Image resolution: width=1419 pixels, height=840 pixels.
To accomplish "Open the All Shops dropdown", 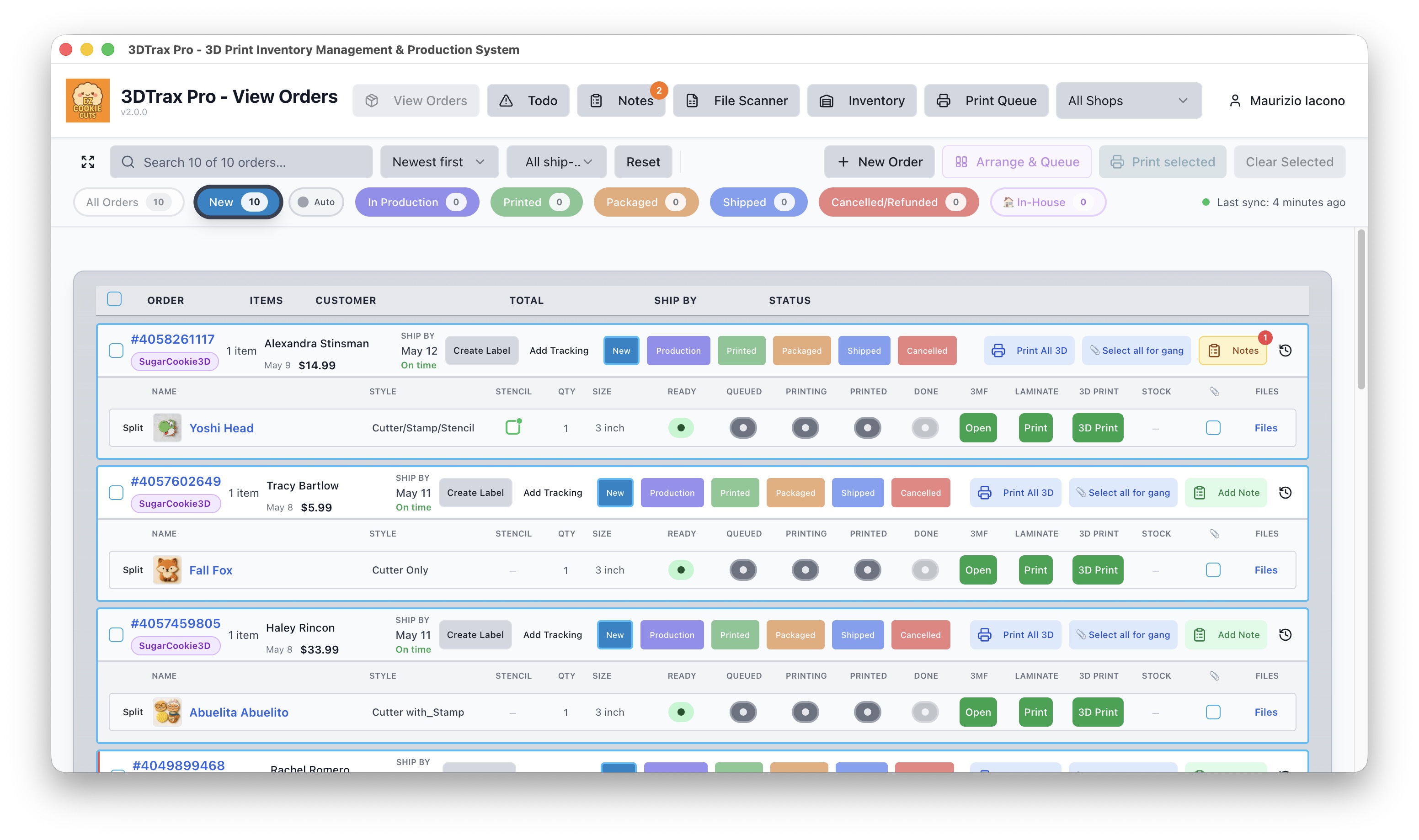I will (x=1128, y=101).
